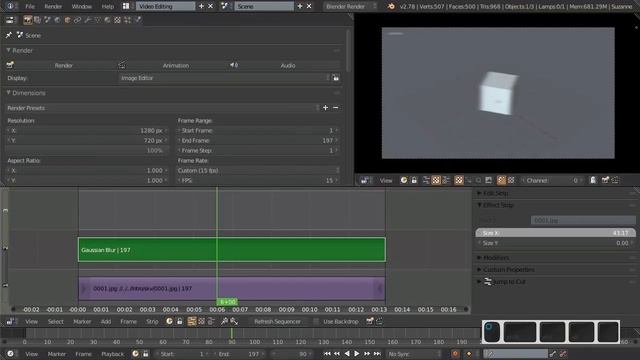The image size is (640, 360).
Task: Click the Size X slider field
Action: coord(556,233)
